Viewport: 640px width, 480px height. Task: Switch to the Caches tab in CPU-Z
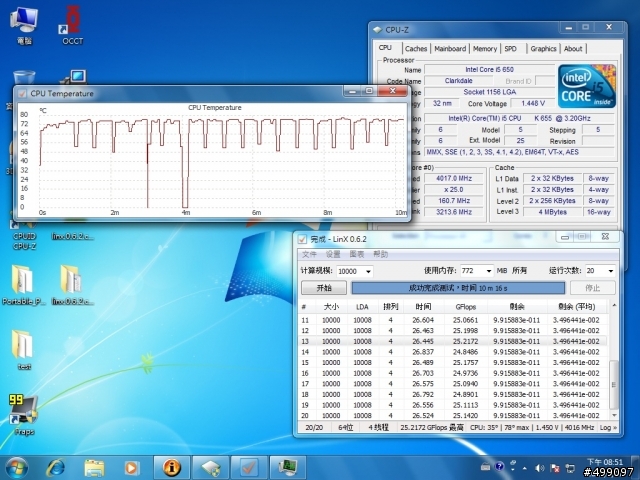click(x=416, y=49)
